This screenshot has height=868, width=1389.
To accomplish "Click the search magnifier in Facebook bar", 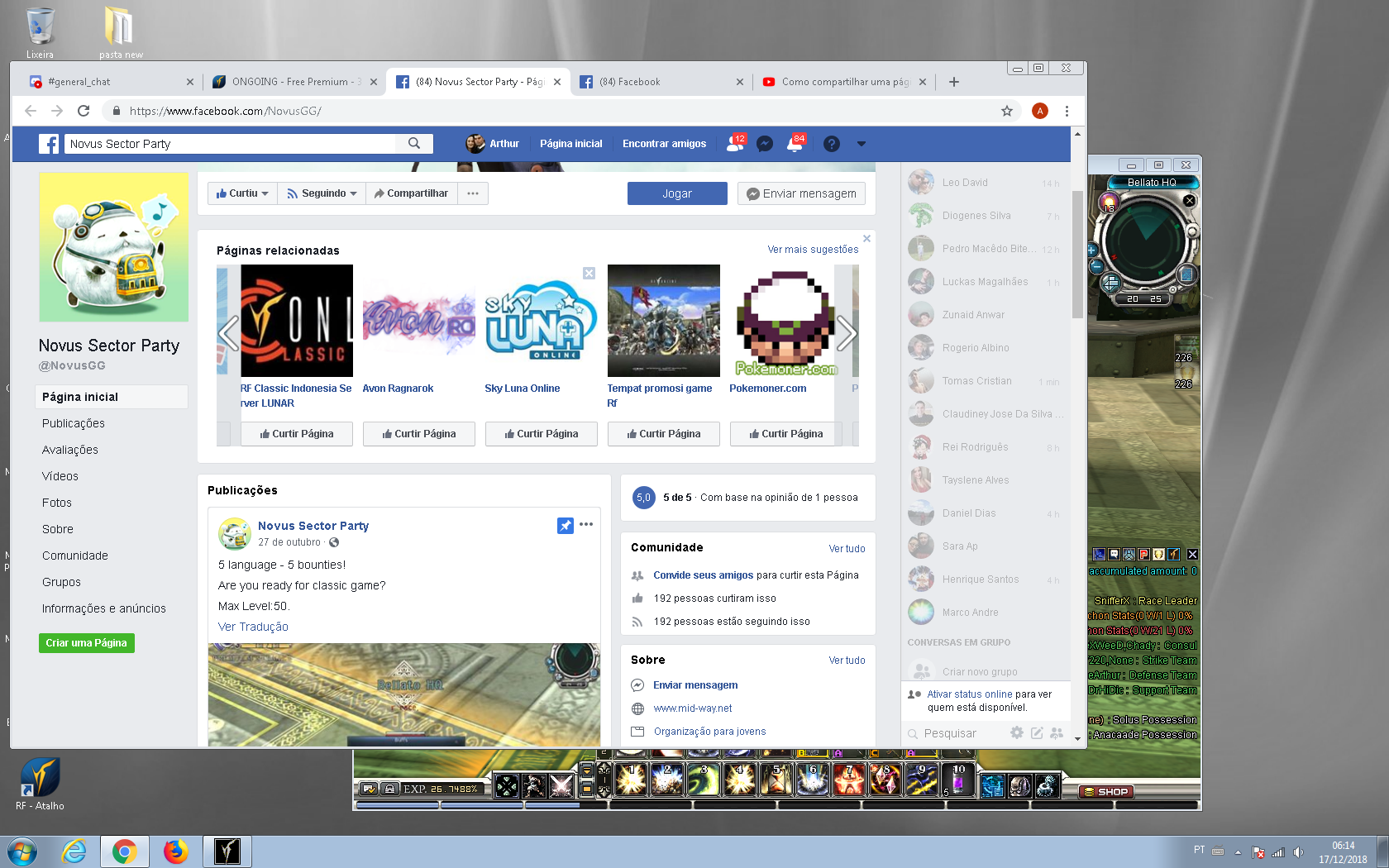I will [414, 144].
